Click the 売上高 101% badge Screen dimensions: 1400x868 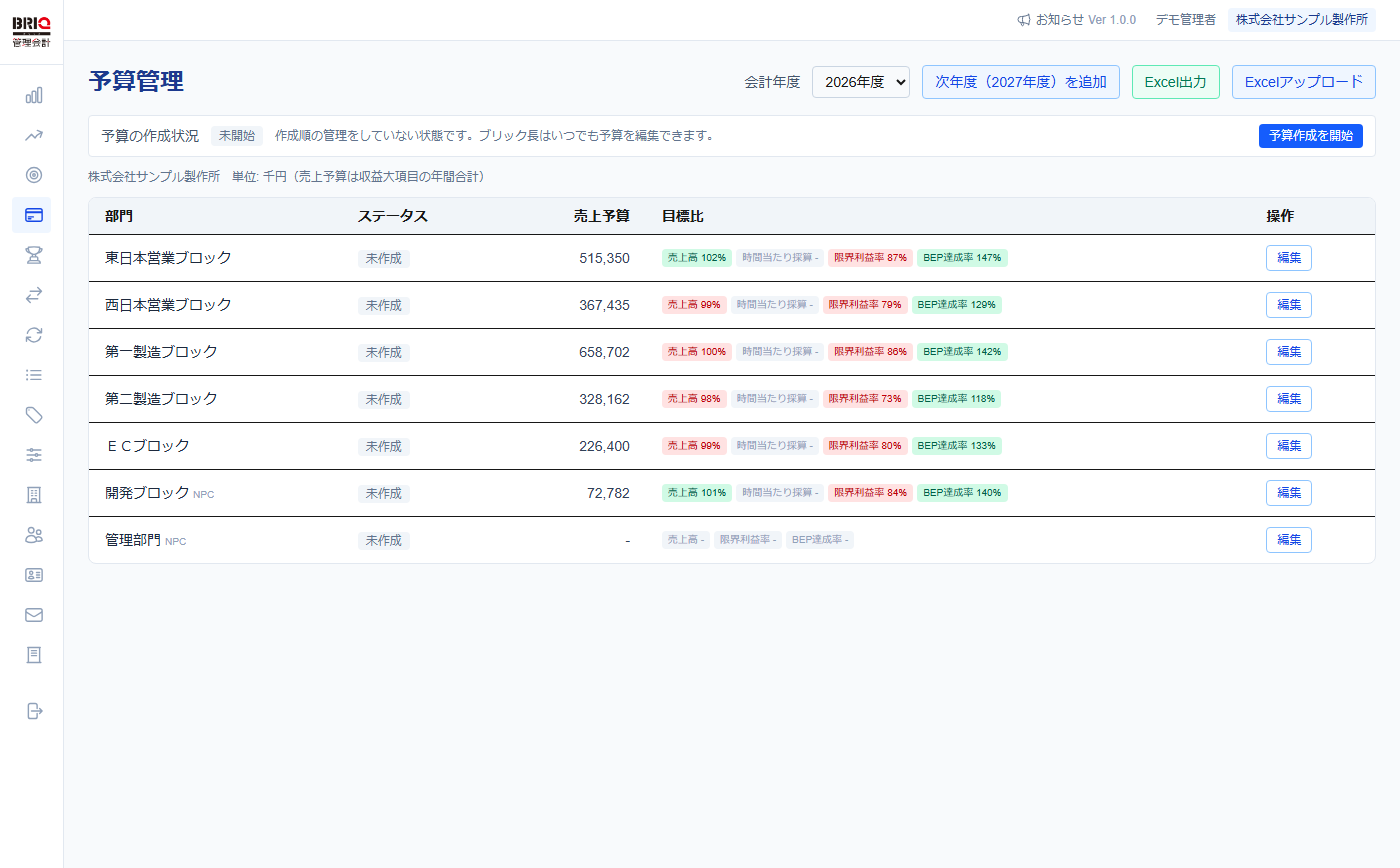[697, 493]
